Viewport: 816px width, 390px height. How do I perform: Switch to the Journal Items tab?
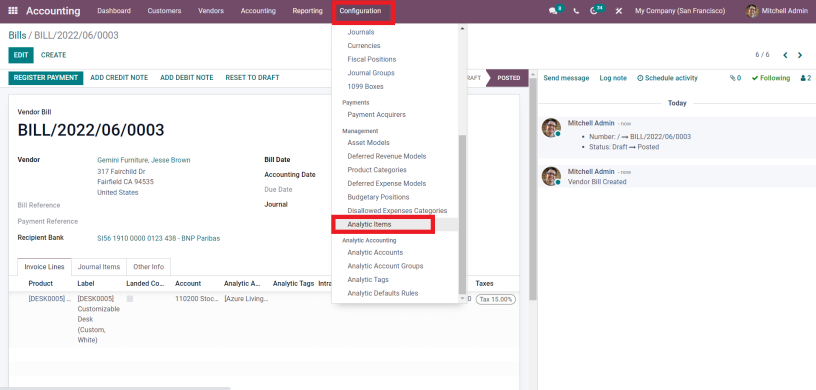click(99, 267)
